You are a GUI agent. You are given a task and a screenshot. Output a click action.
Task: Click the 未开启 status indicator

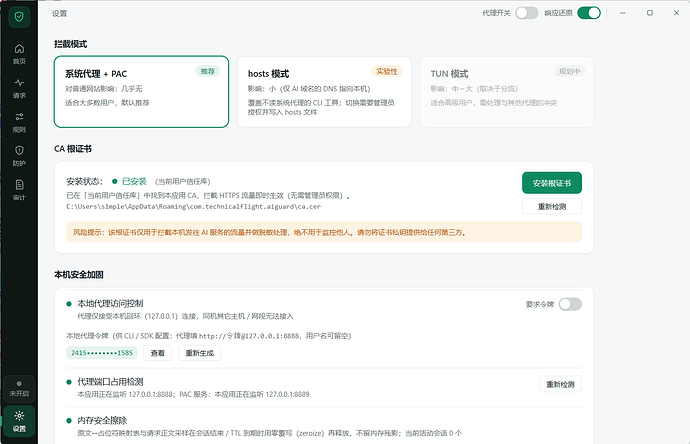click(19, 389)
